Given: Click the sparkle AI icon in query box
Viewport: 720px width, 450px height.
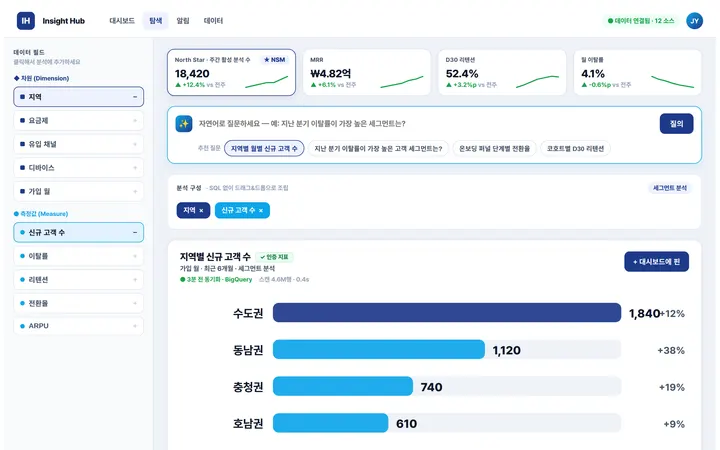Looking at the screenshot, I should coord(184,124).
